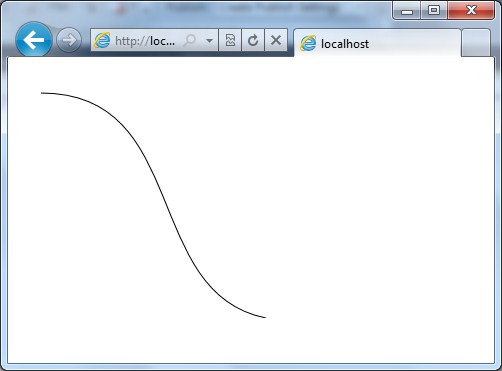This screenshot has width=502, height=371.
Task: Close the browser with the red X
Action: click(x=471, y=11)
